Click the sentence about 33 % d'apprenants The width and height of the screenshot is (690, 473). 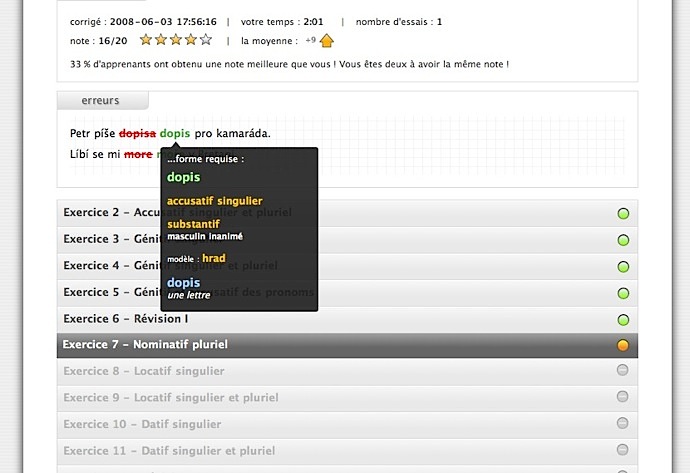point(290,64)
